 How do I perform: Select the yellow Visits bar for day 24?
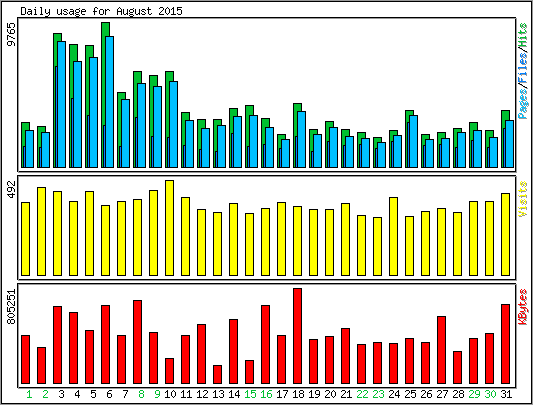393,236
